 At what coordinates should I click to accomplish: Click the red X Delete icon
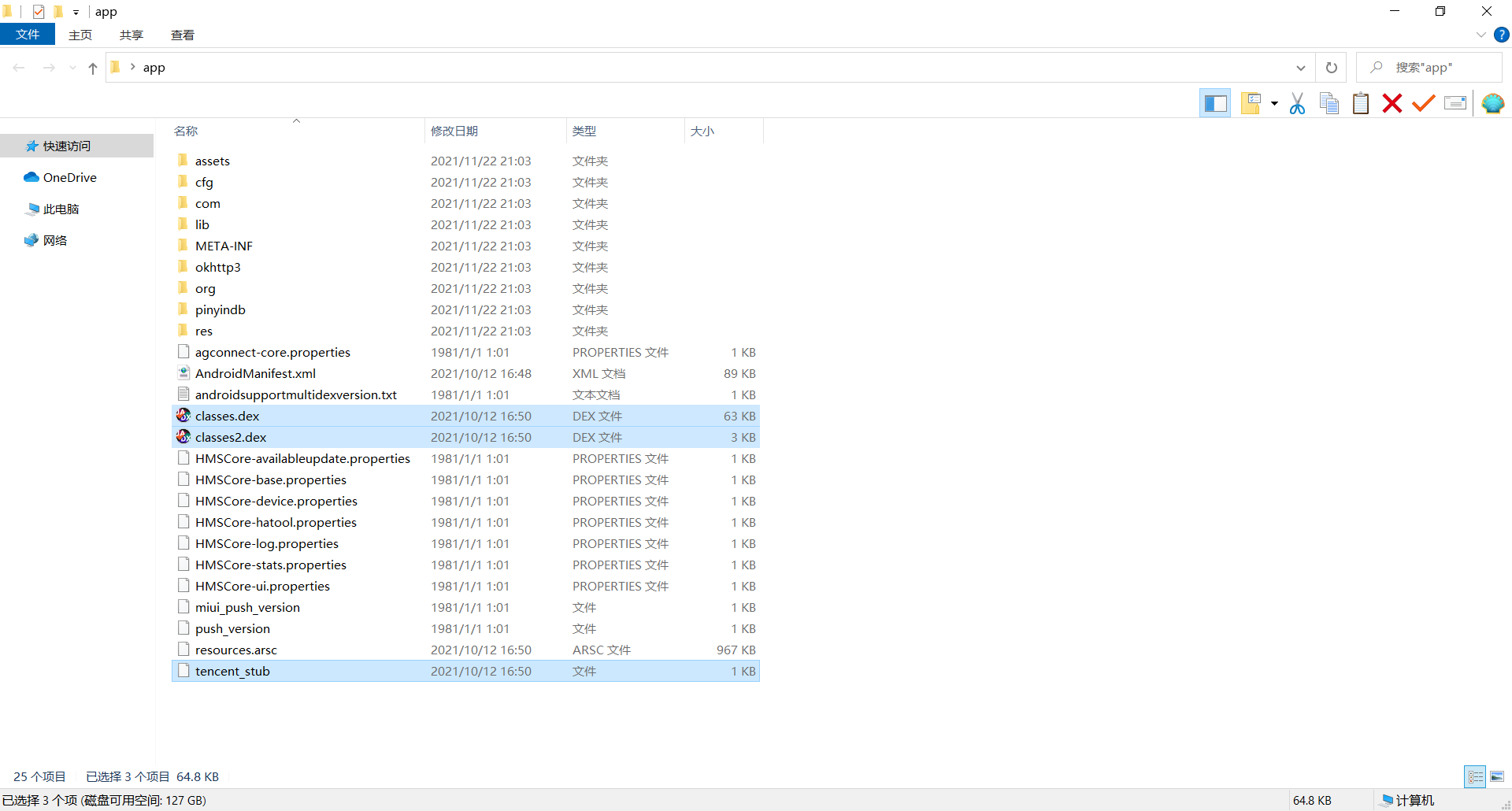click(x=1392, y=103)
